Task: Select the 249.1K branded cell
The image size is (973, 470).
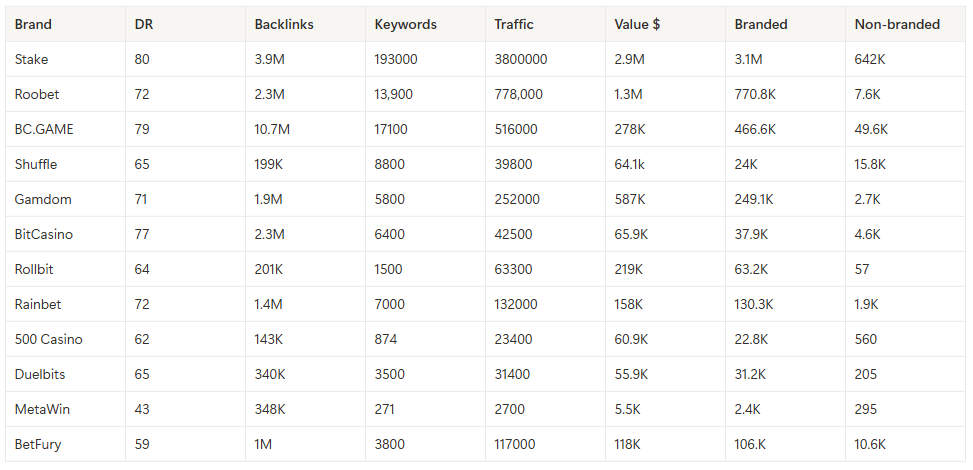Action: 786,199
